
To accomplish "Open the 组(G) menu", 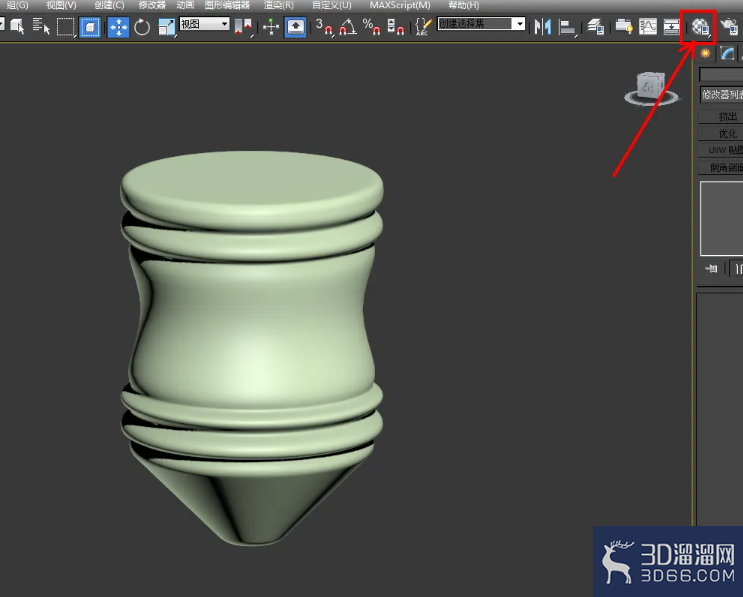I will (18, 5).
